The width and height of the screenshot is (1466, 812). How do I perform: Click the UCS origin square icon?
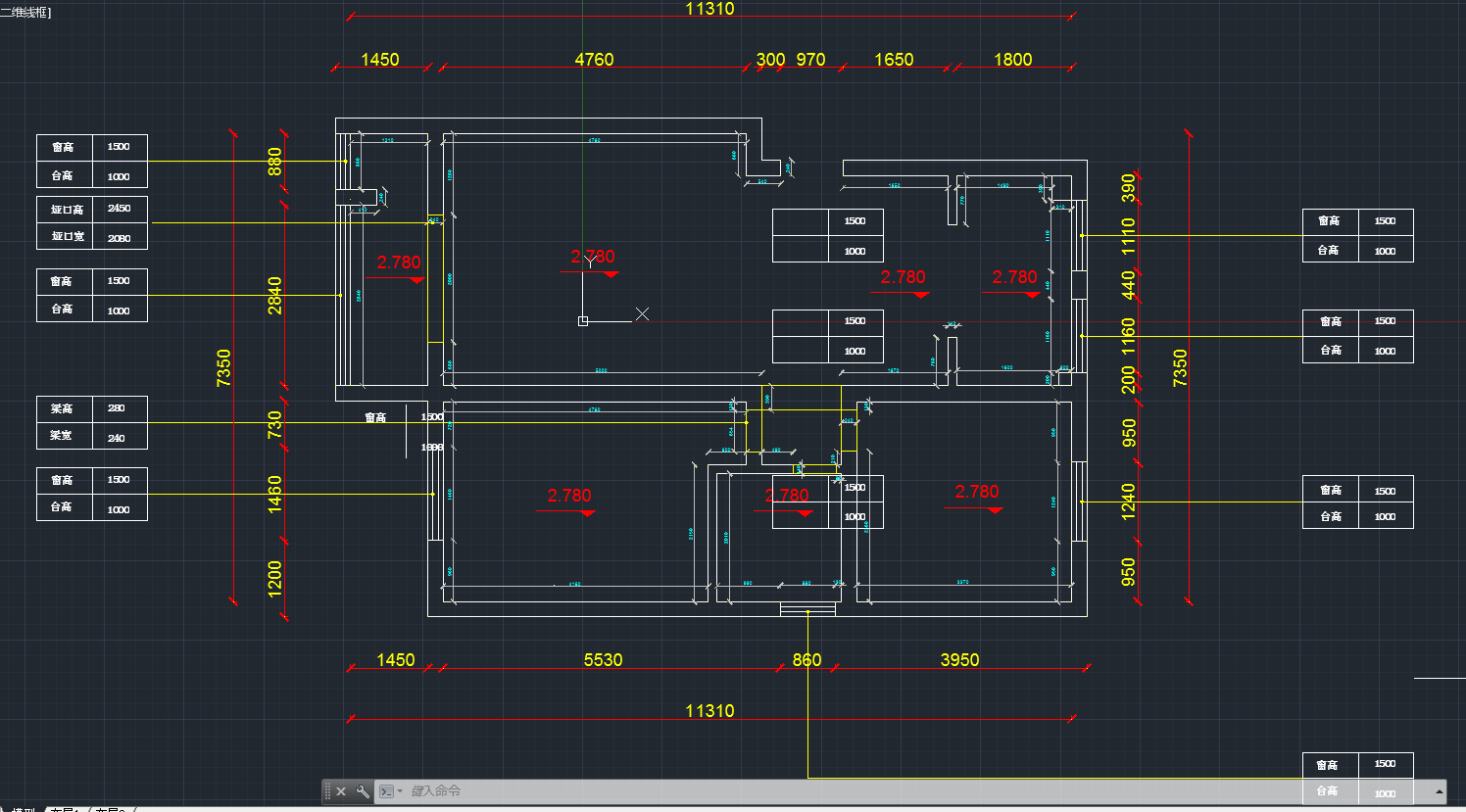tap(583, 320)
